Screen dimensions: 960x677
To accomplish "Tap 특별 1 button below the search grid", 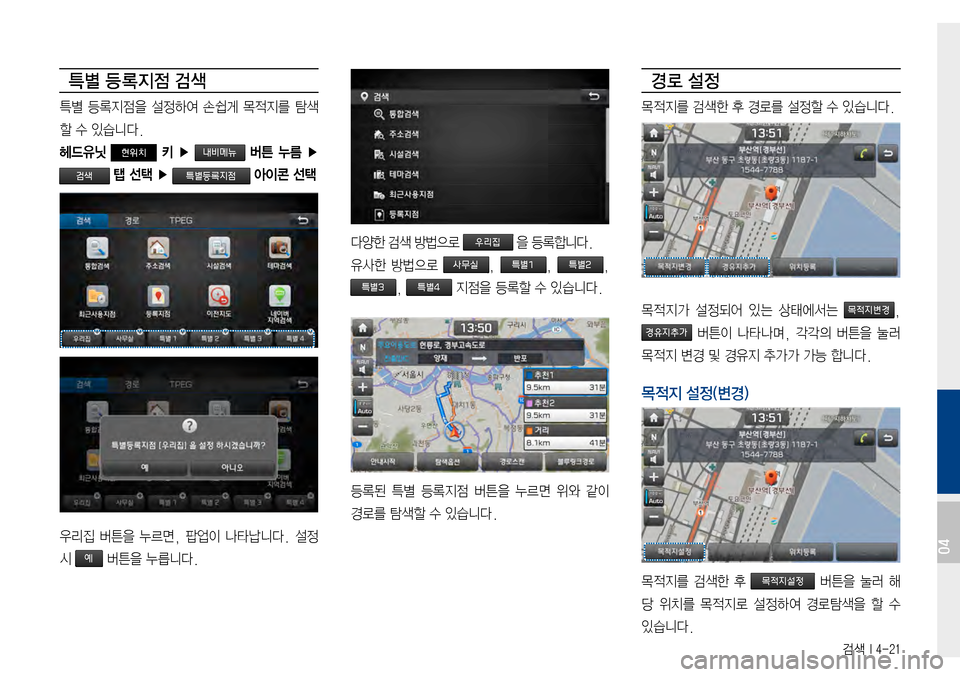I will coord(168,338).
